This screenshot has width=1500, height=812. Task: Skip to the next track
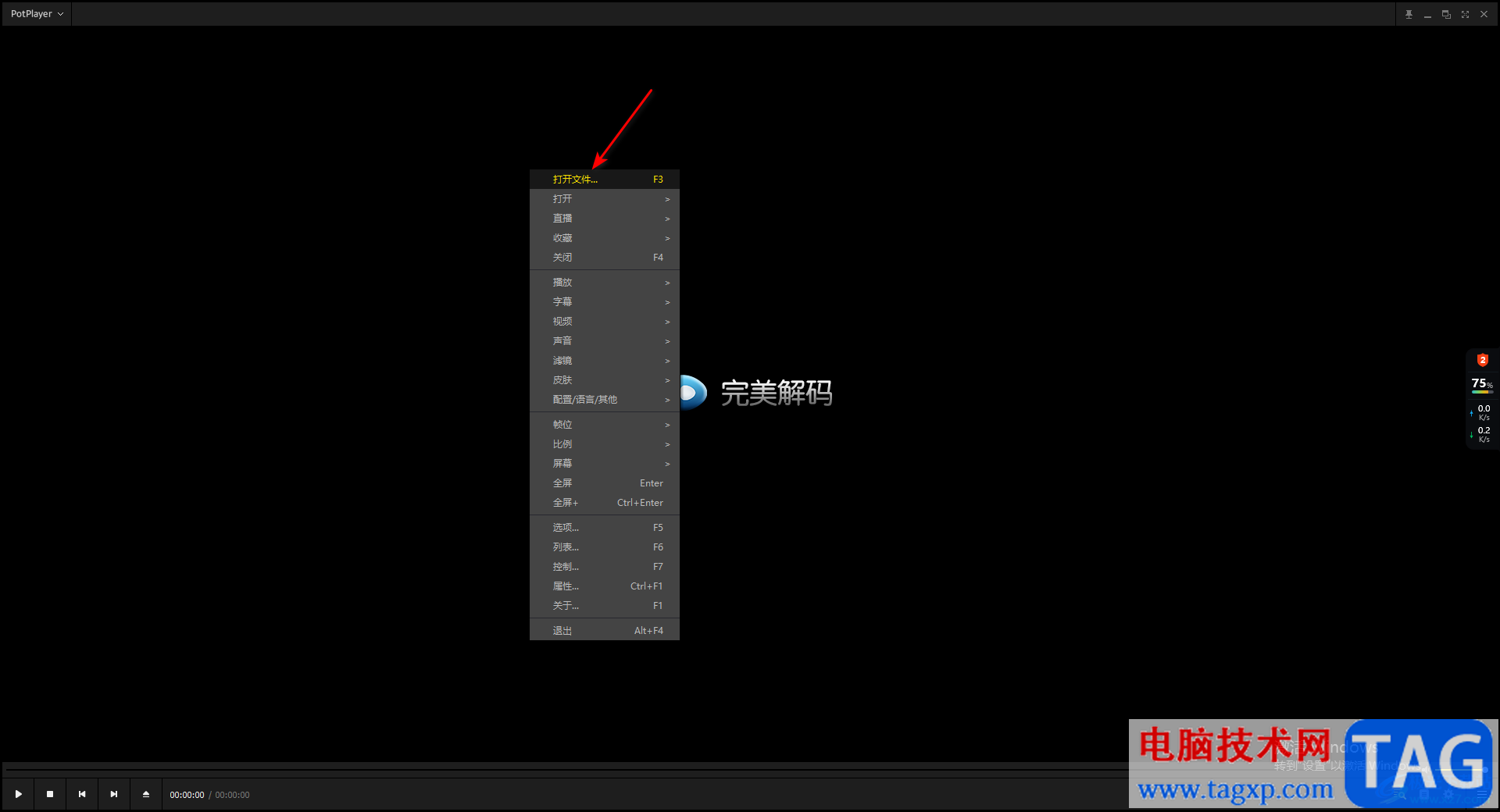click(x=114, y=794)
